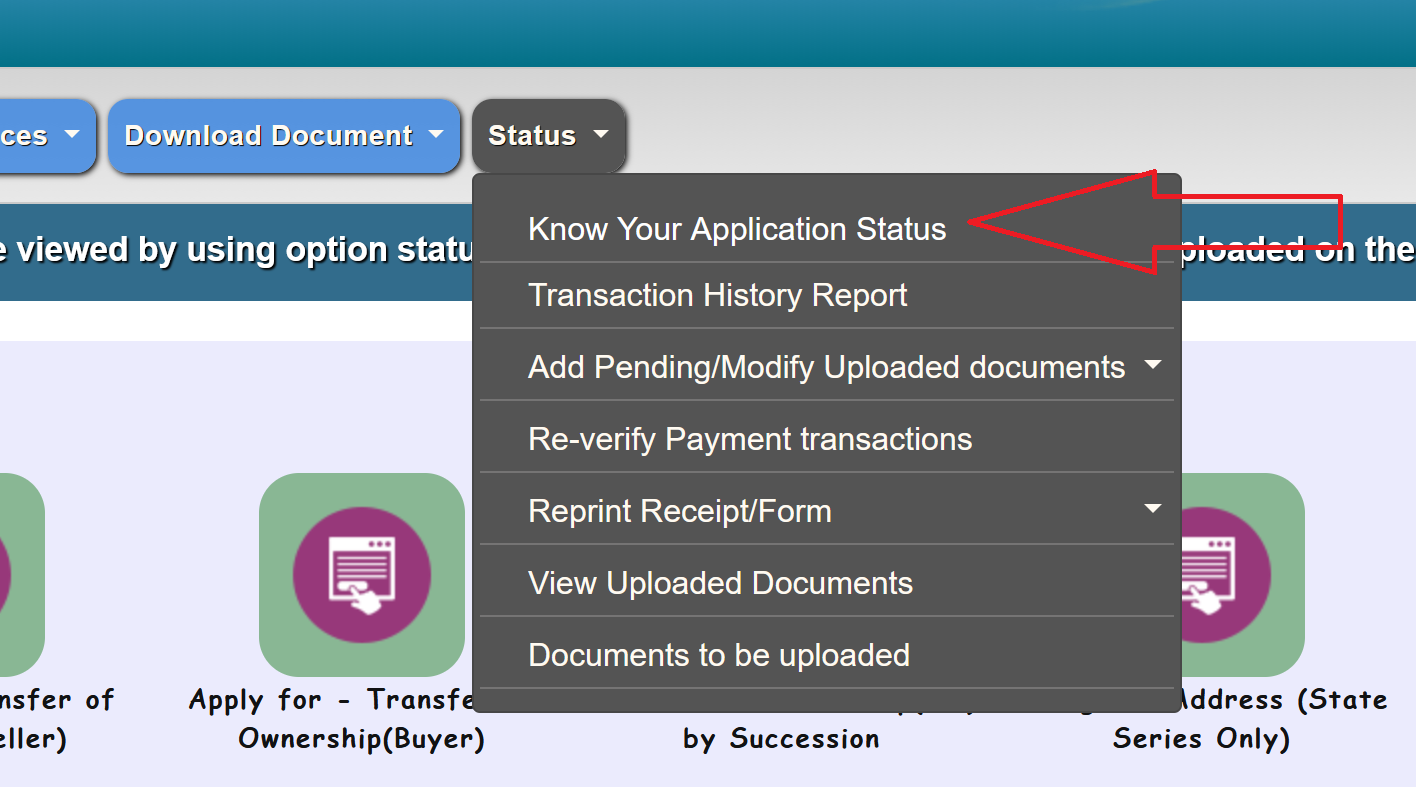
Task: Open the partially visible Services dropdown
Action: click(x=40, y=135)
